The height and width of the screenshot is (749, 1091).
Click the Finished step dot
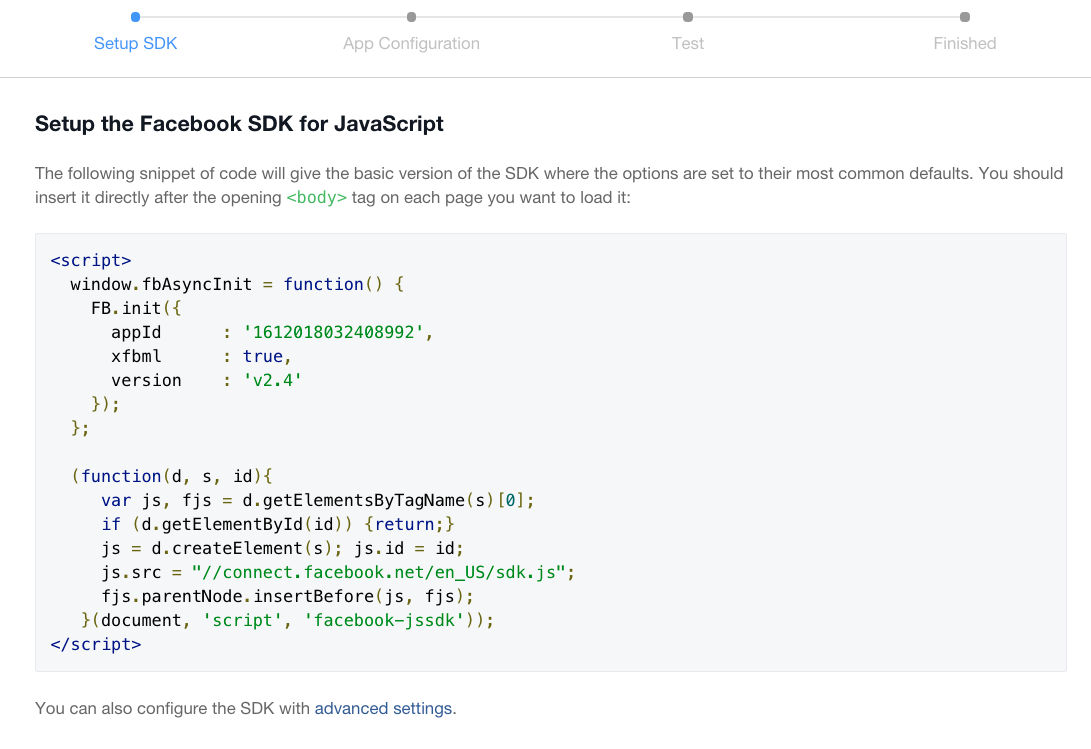coord(964,17)
